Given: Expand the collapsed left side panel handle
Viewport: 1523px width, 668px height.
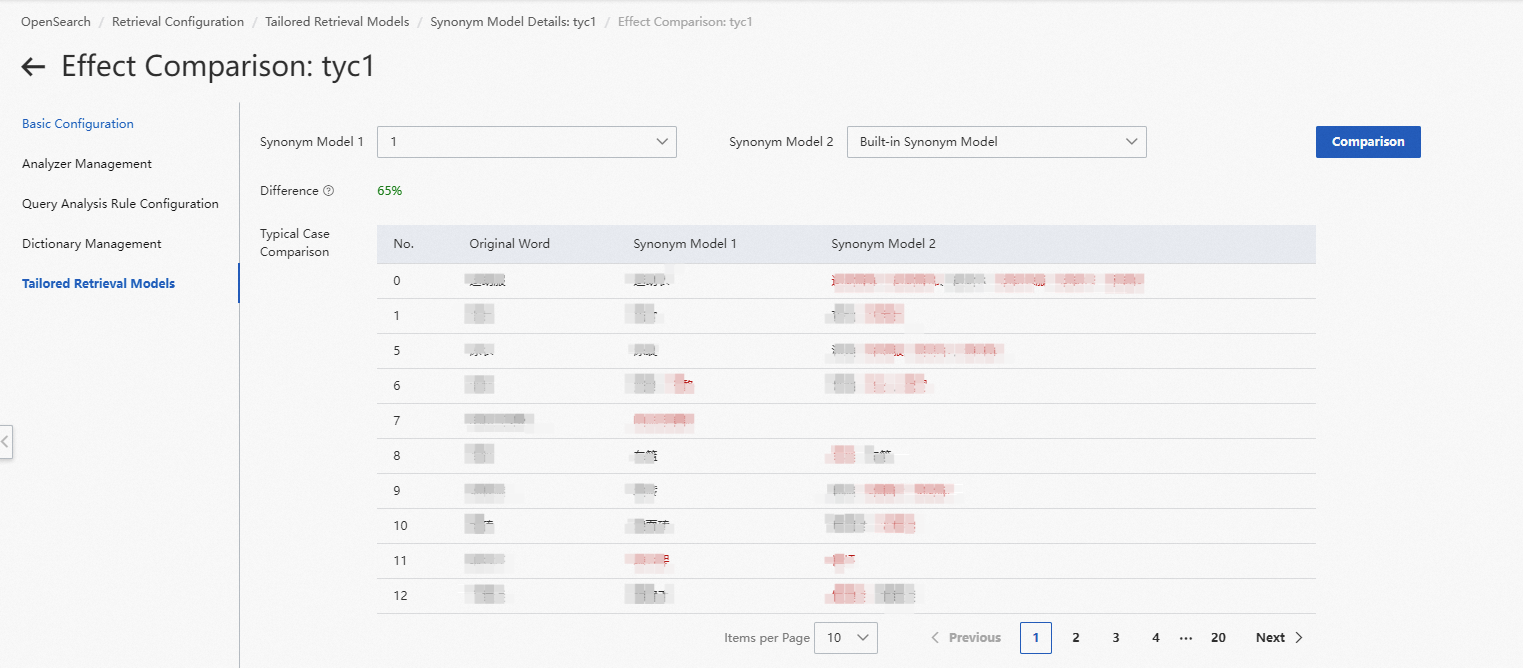Looking at the screenshot, I should tap(5, 441).
